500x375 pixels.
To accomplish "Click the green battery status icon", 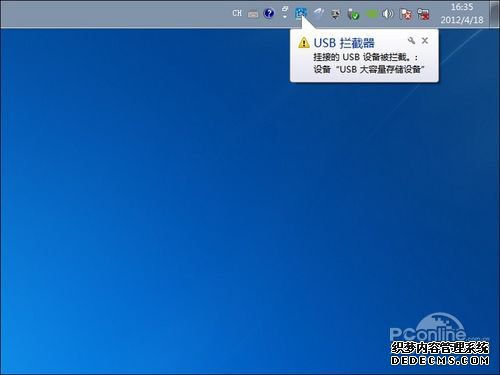I will pyautogui.click(x=371, y=14).
